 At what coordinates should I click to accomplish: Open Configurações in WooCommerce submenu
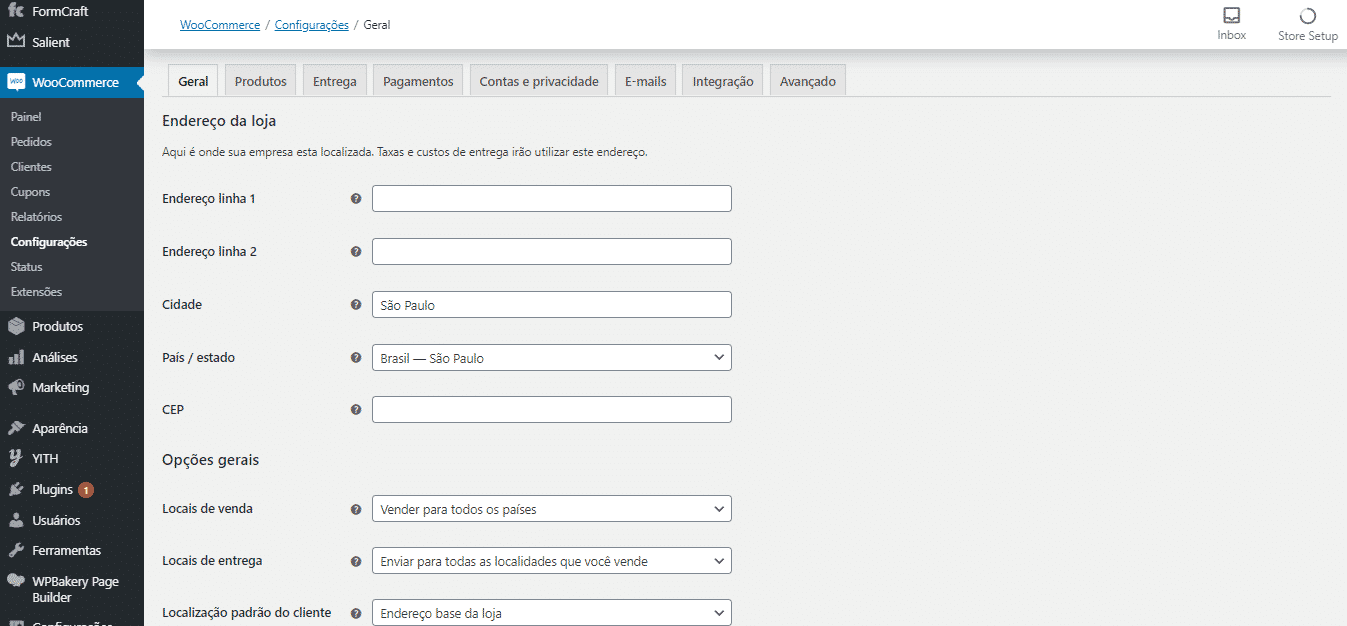pyautogui.click(x=49, y=242)
